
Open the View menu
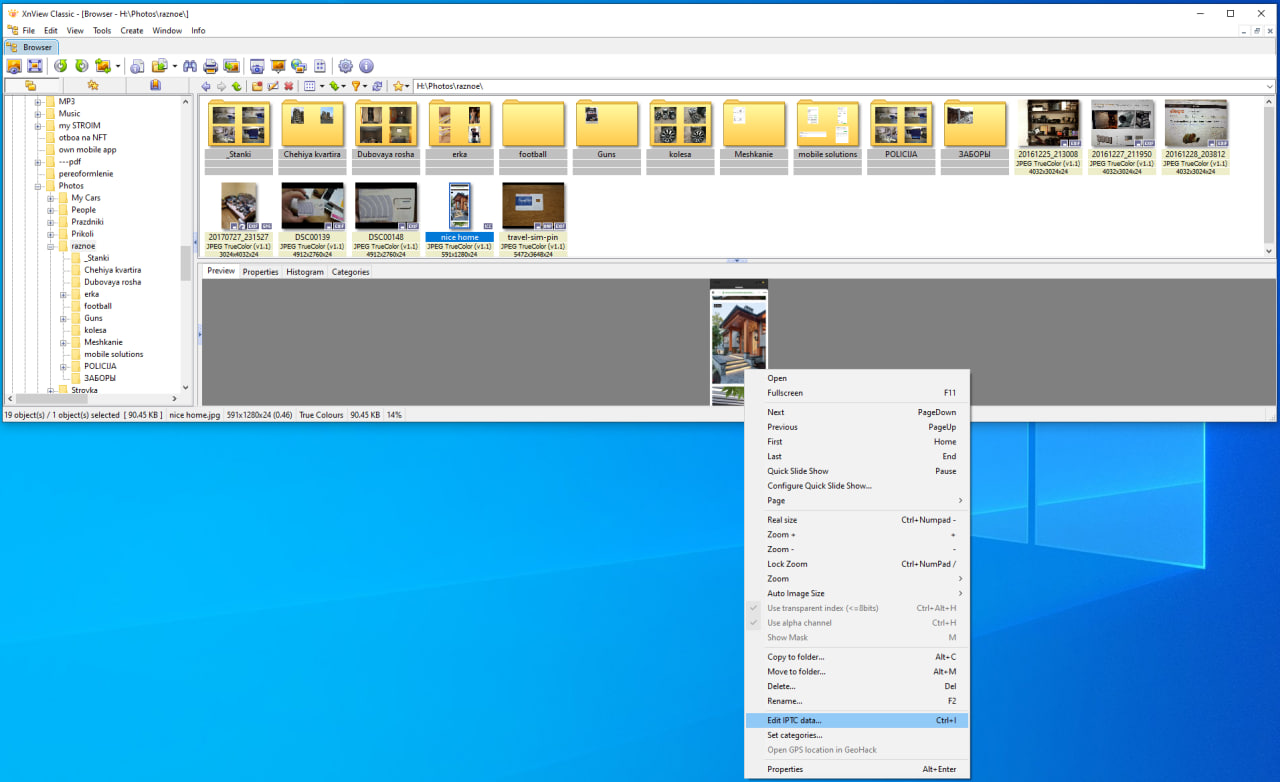click(x=75, y=30)
